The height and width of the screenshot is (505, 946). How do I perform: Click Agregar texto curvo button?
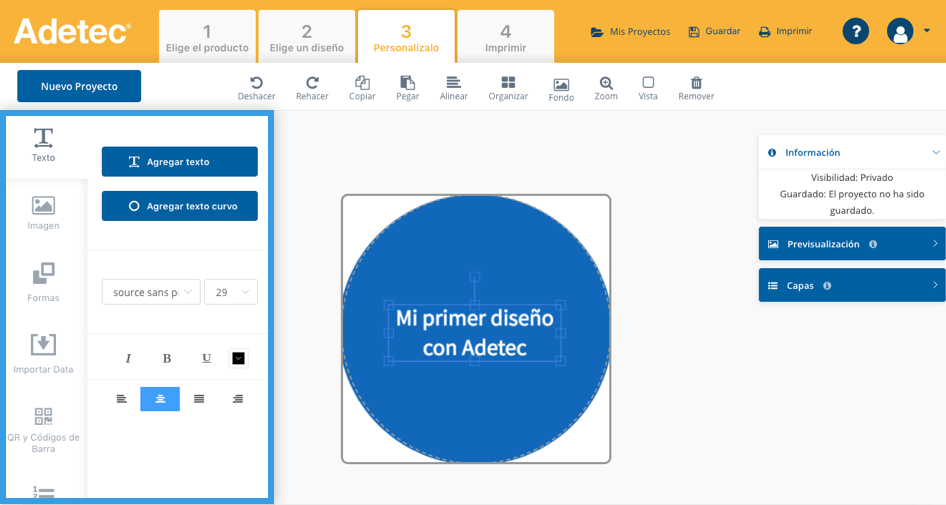point(180,206)
